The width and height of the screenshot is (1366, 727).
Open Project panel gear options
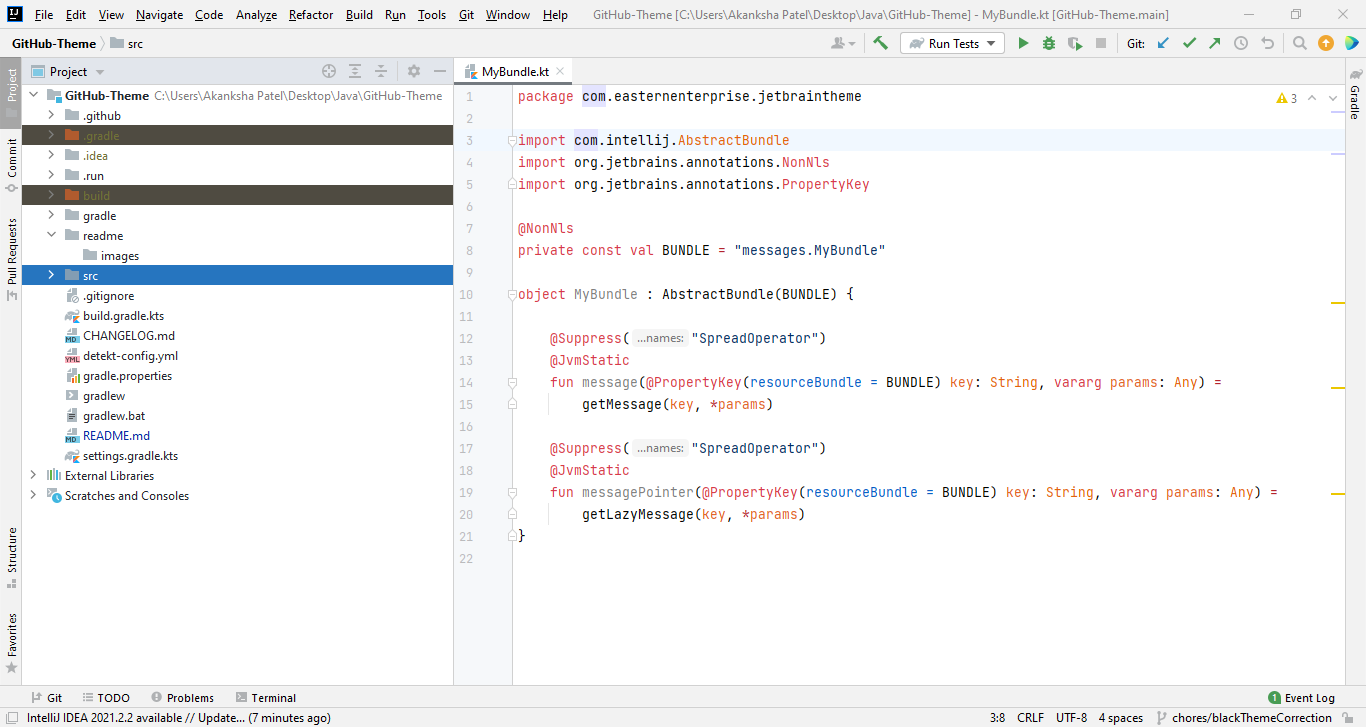click(414, 71)
